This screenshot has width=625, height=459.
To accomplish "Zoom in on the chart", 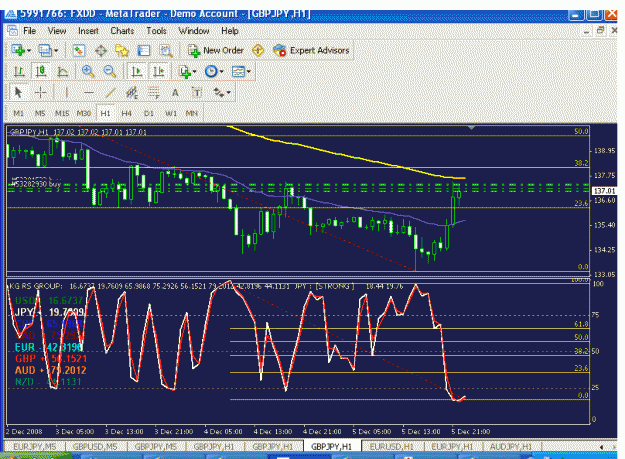I will point(88,72).
